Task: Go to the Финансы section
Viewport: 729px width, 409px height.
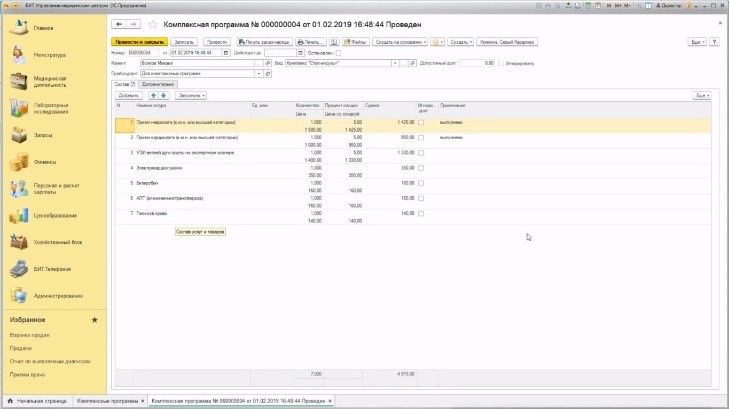Action: coord(30,161)
